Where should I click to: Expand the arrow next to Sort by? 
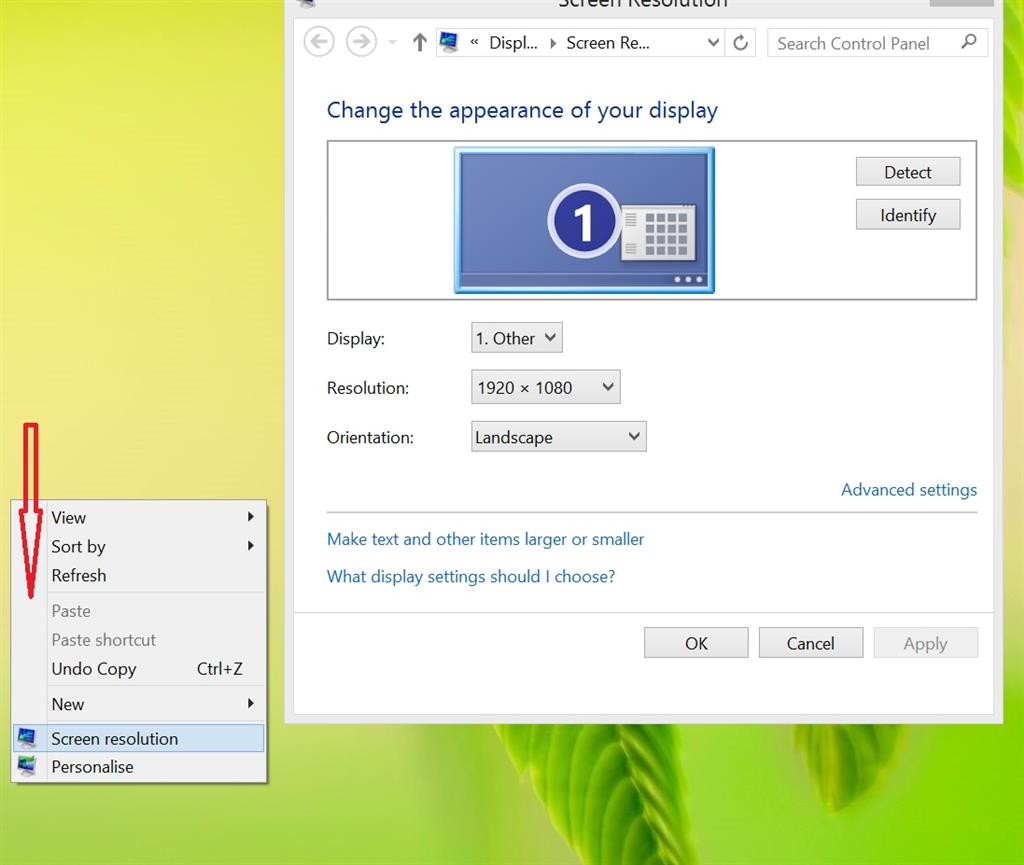coord(251,546)
